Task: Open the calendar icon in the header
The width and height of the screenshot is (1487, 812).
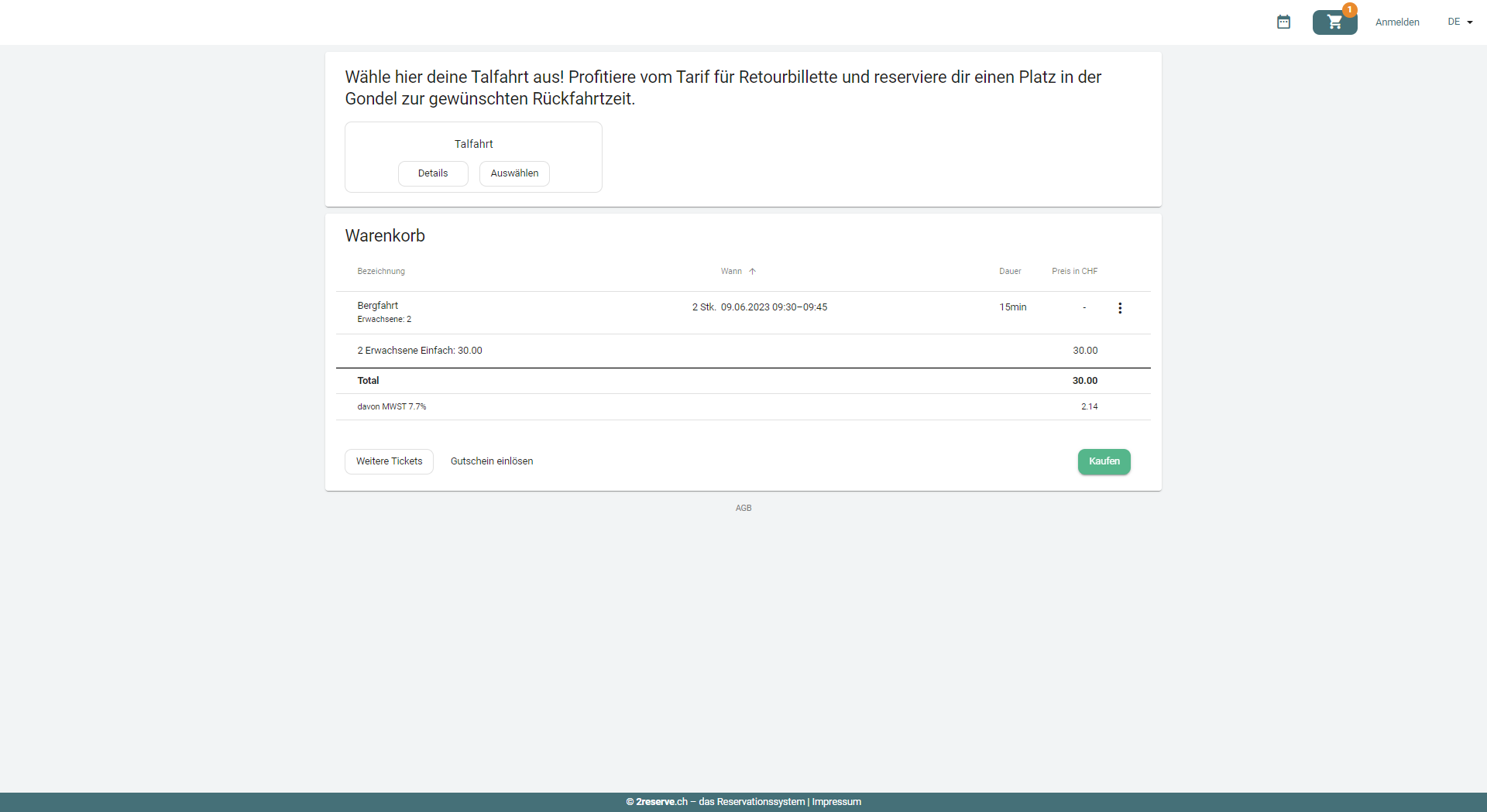Action: point(1284,22)
